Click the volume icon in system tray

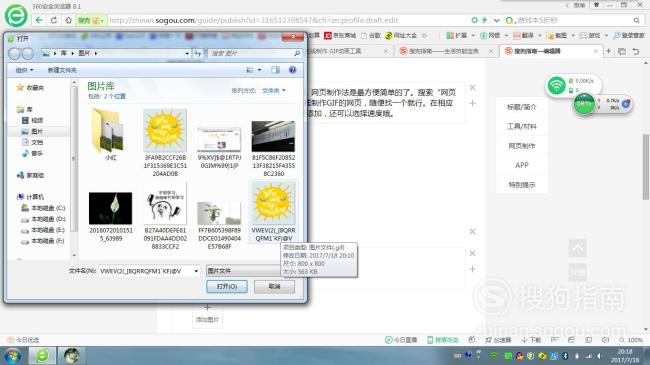(599, 356)
